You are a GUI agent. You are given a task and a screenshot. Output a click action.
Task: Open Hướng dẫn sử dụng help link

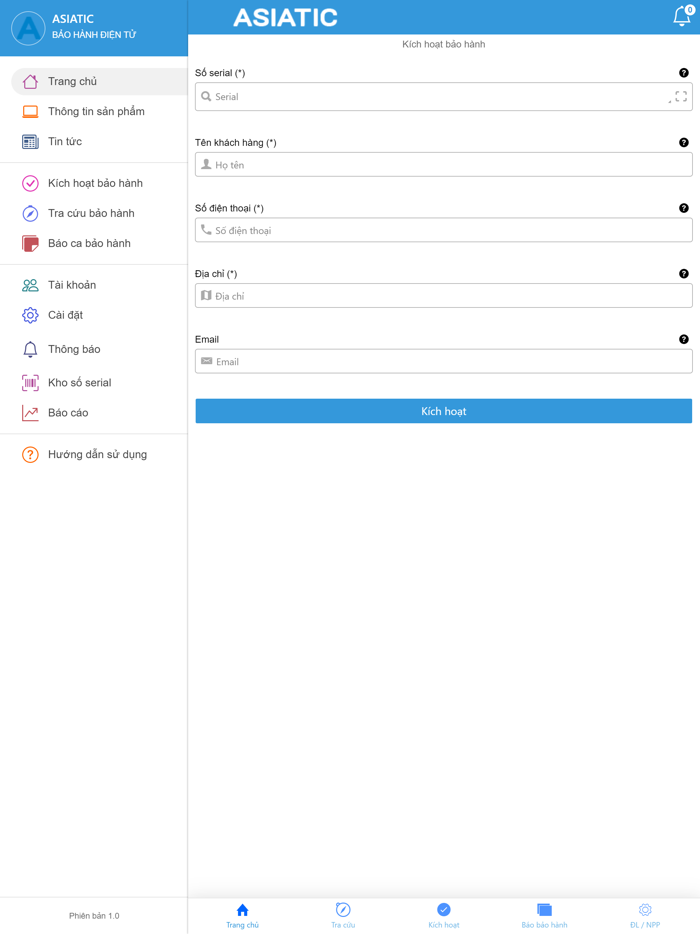pos(97,455)
